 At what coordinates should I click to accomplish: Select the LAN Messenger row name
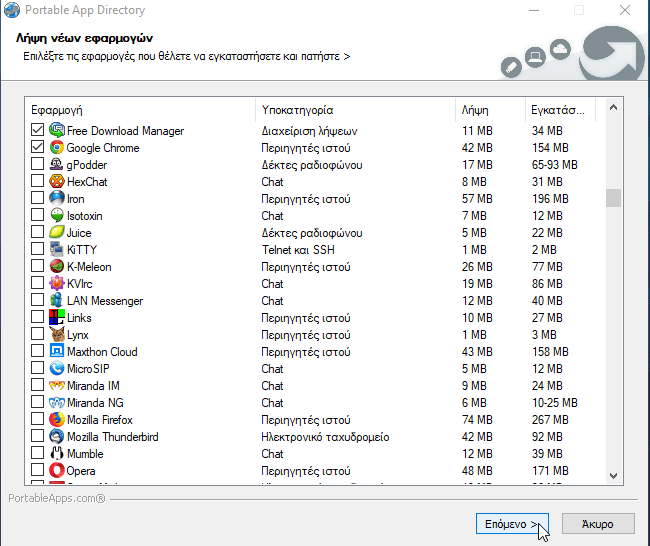(105, 301)
